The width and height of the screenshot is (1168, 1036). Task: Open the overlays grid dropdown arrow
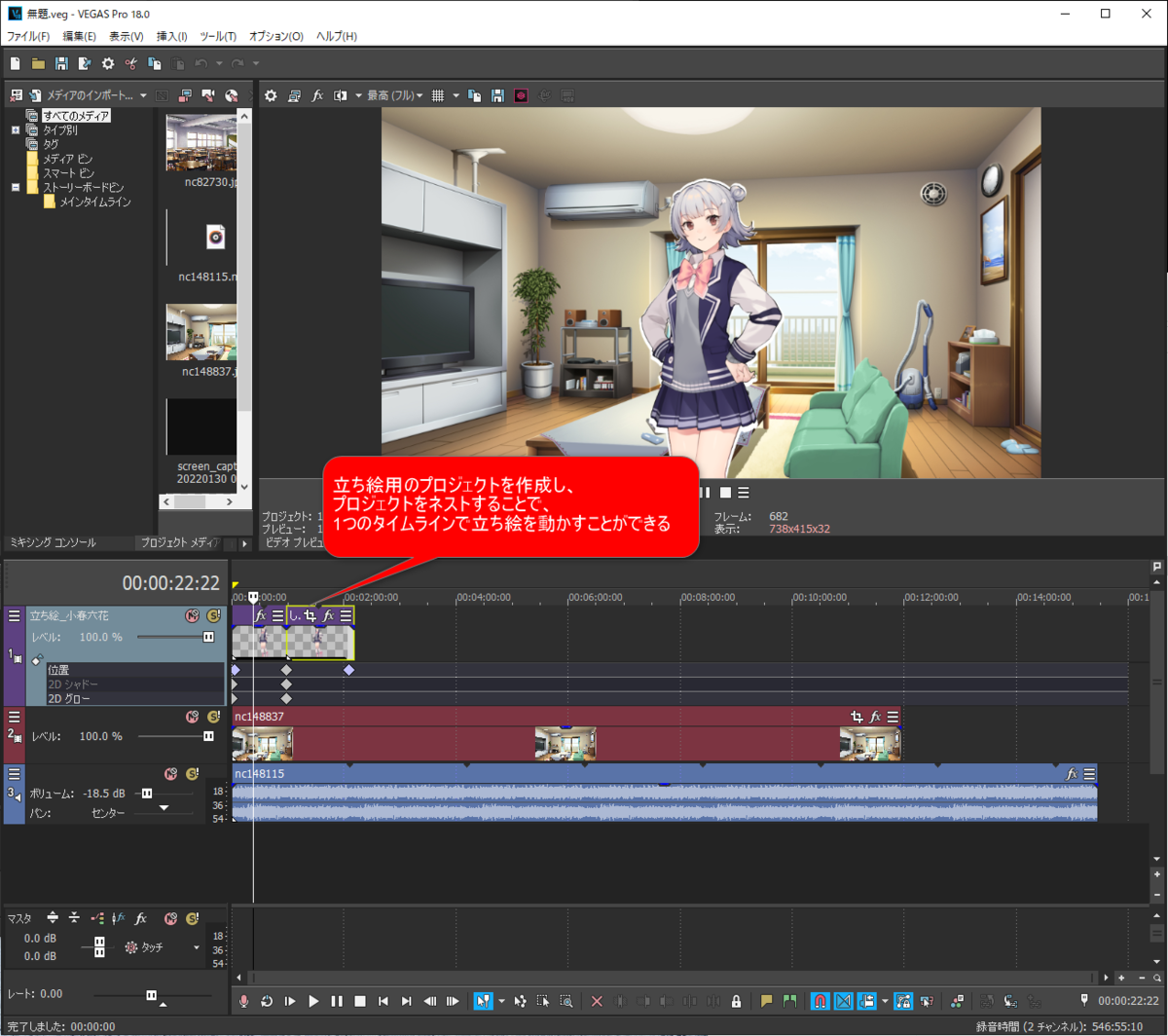coord(456,96)
